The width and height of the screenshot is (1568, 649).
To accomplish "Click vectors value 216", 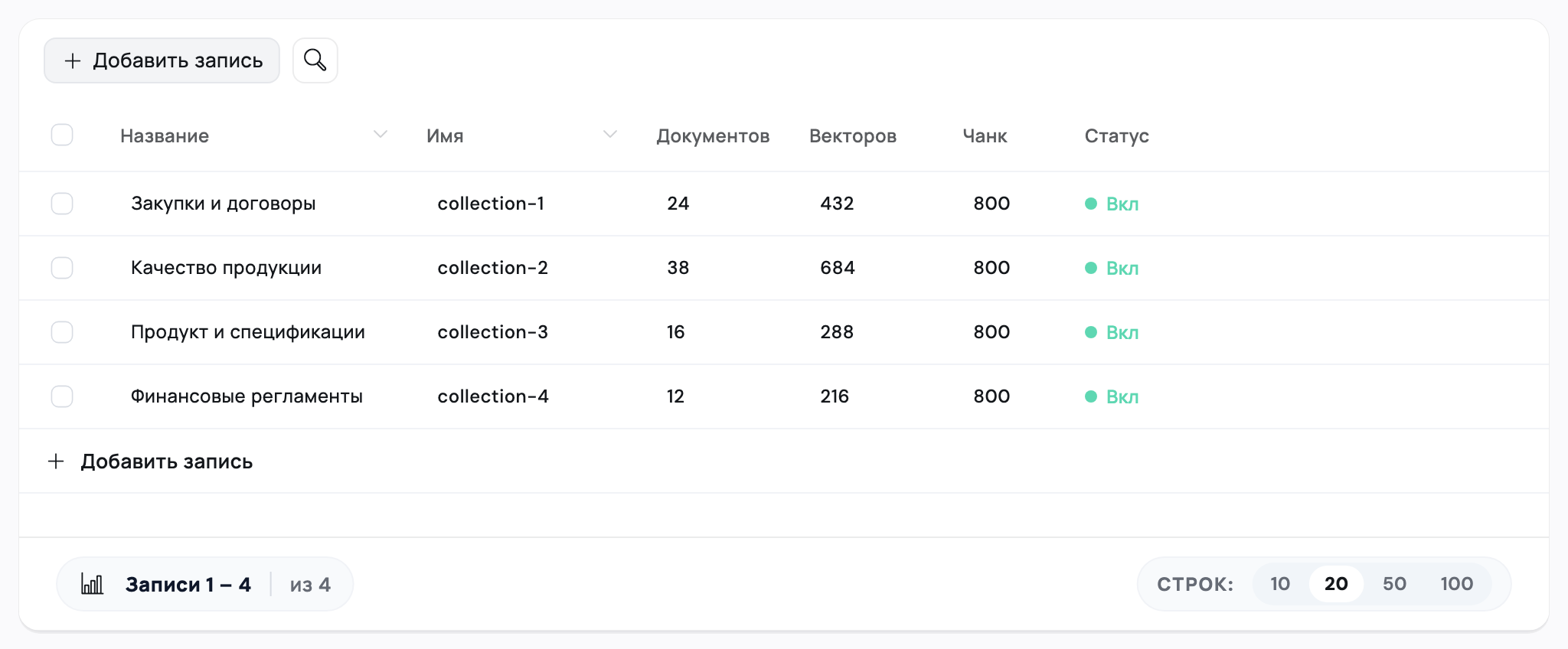I will click(x=835, y=396).
